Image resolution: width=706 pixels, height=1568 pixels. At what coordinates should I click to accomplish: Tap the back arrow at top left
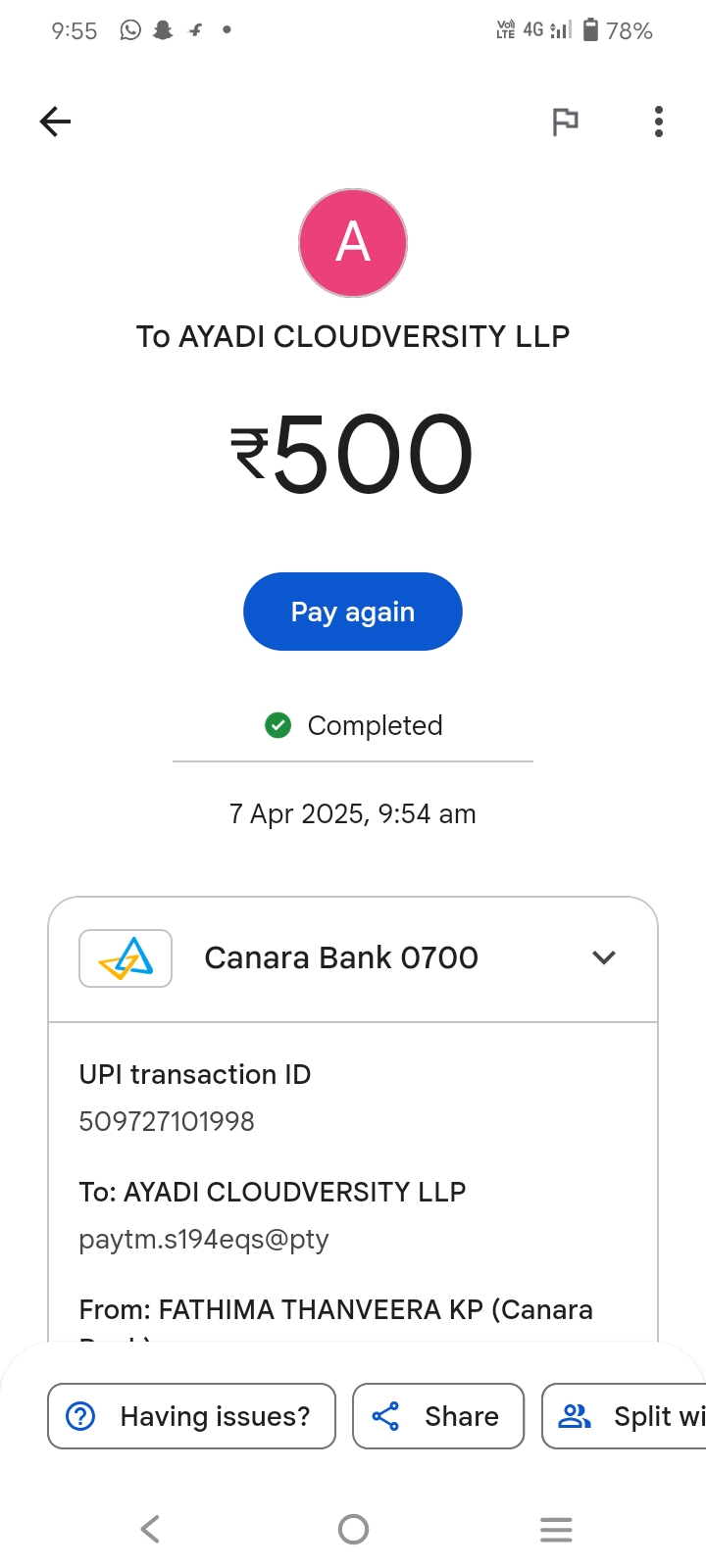point(55,122)
